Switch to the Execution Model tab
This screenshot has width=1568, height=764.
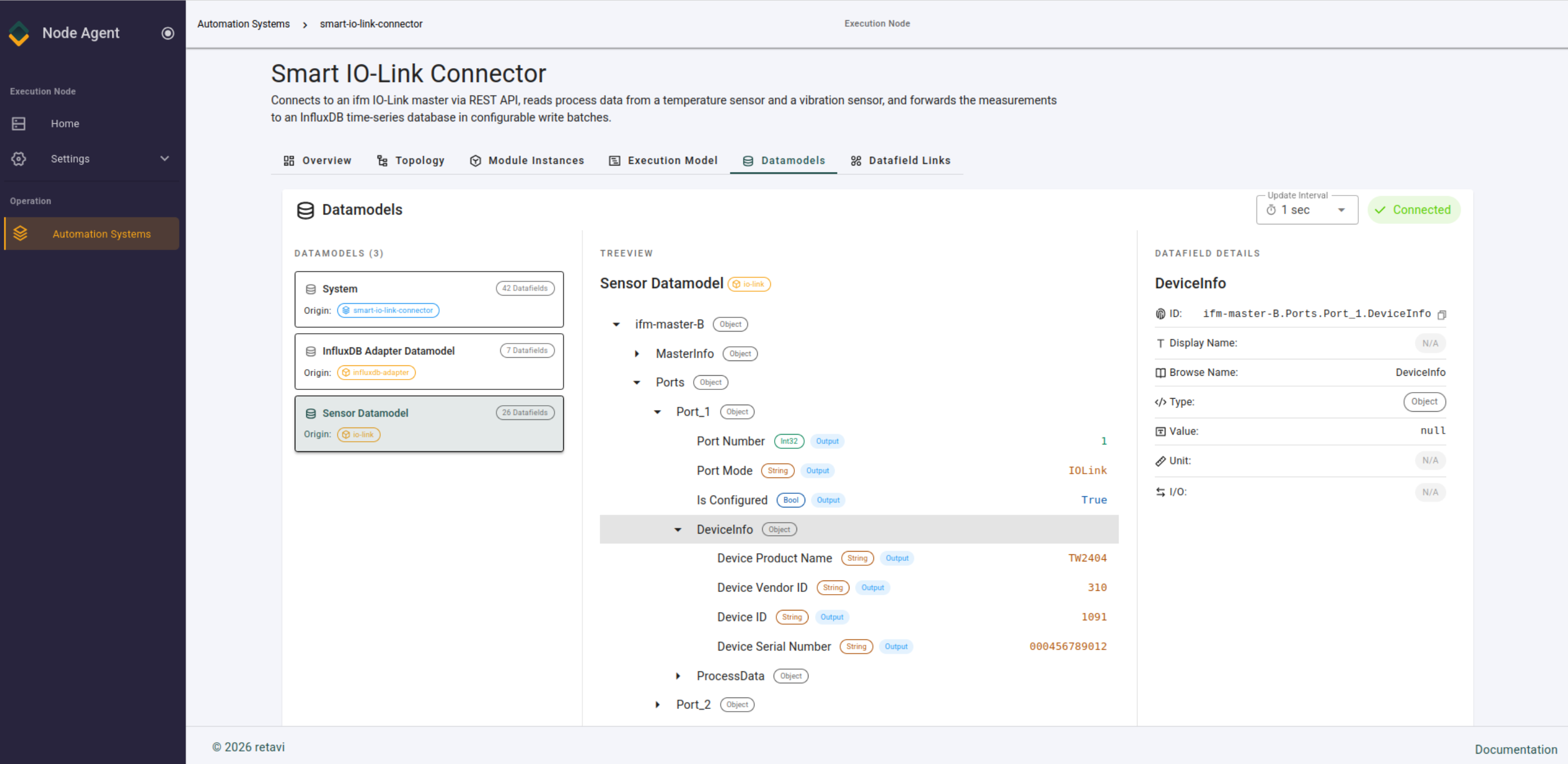(x=663, y=161)
